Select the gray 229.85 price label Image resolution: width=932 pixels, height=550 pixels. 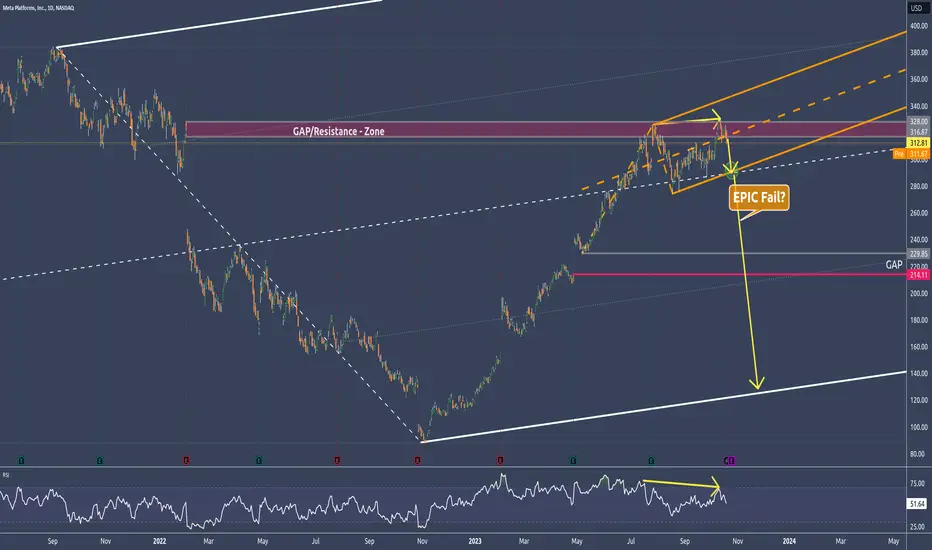(x=918, y=254)
